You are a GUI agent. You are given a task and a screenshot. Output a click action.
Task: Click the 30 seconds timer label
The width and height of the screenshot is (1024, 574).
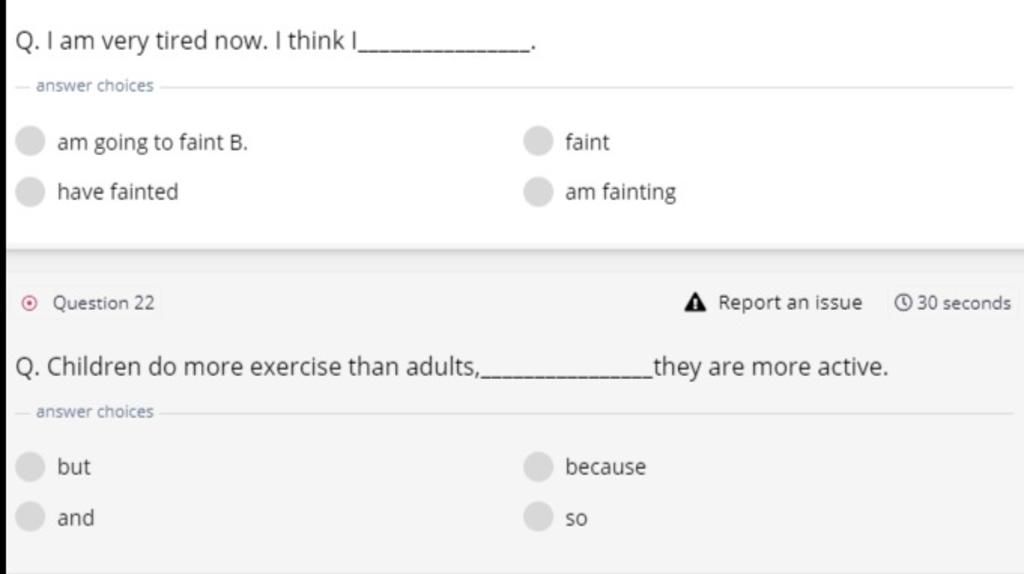tap(963, 302)
